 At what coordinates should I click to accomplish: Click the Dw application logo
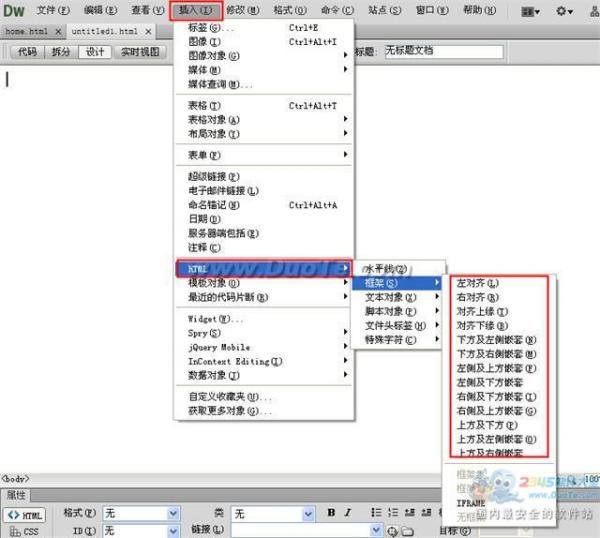point(14,10)
